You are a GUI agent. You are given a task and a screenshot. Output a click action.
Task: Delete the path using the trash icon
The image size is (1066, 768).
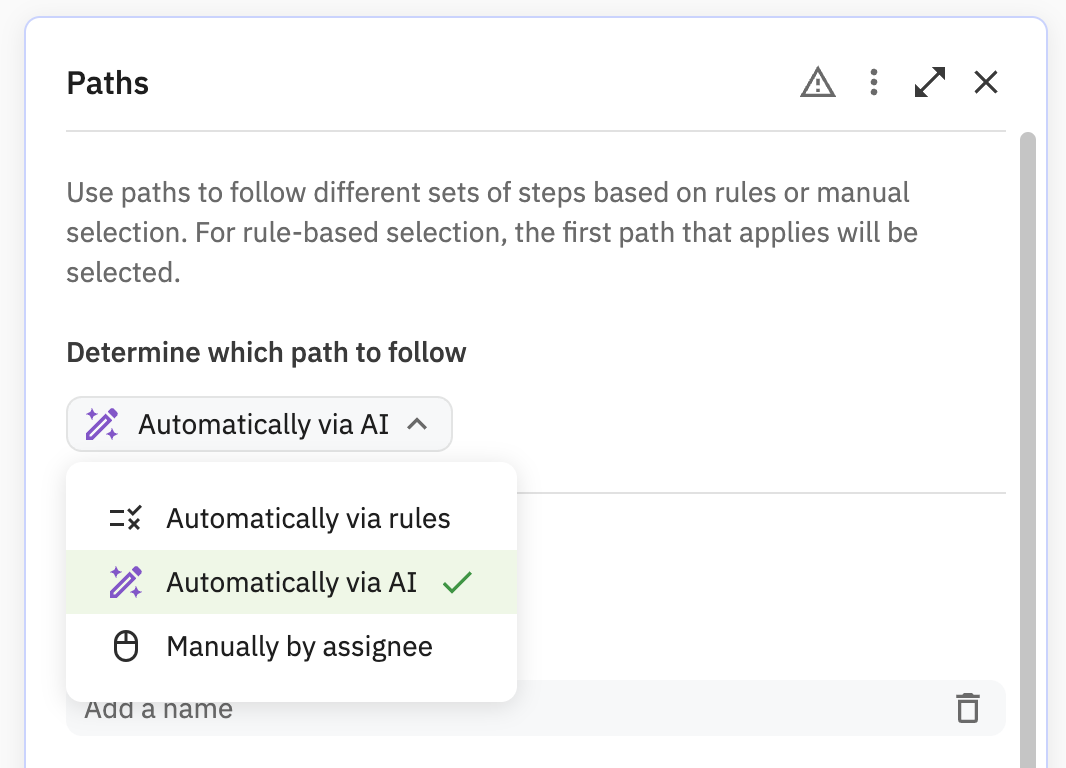click(967, 707)
